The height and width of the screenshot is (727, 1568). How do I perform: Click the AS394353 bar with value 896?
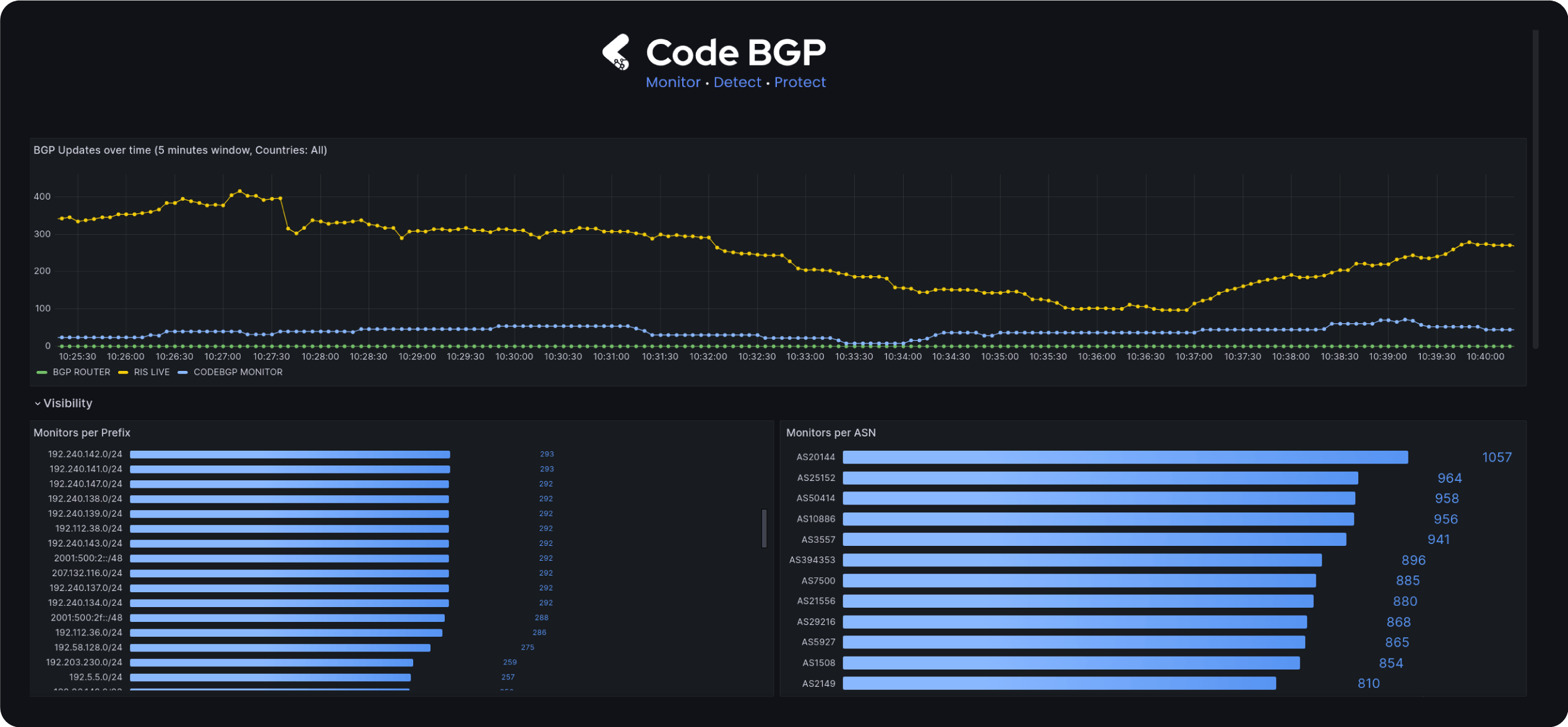click(x=1082, y=560)
